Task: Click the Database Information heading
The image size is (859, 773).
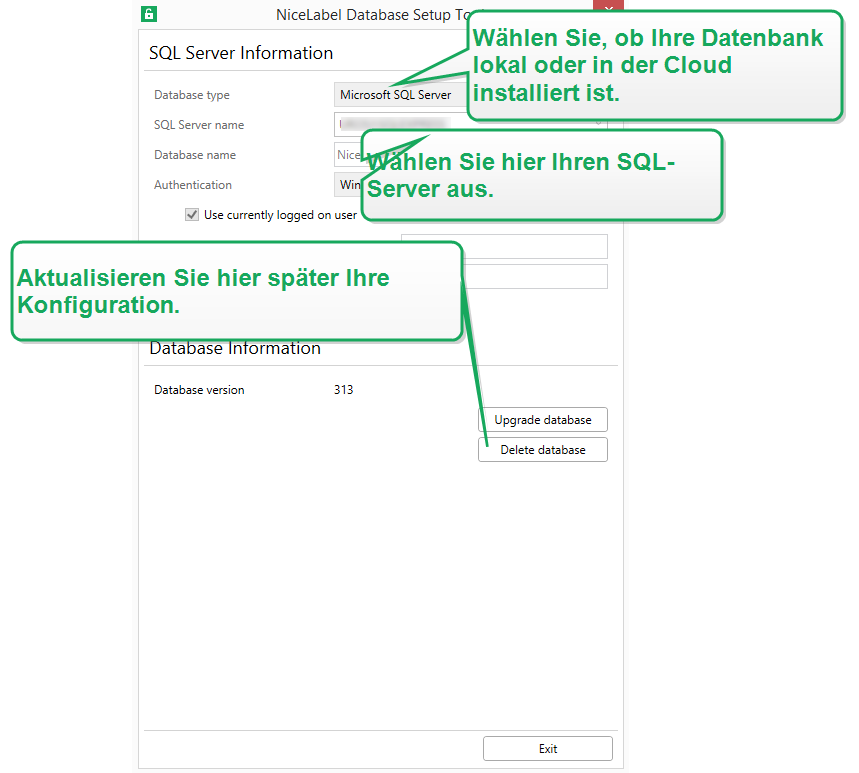Action: pos(235,349)
